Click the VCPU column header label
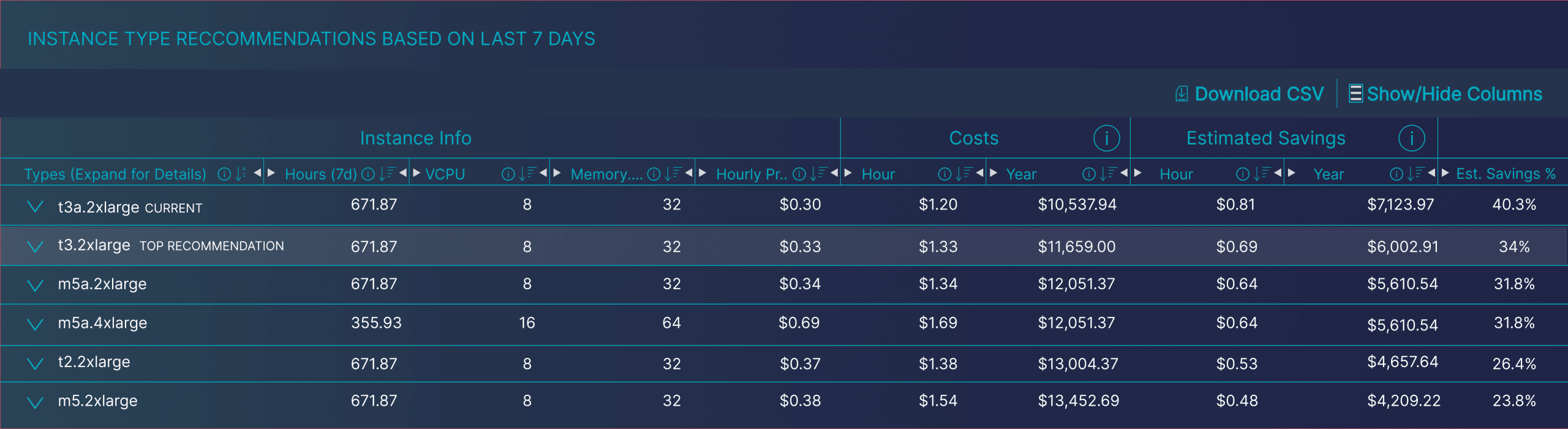The image size is (1568, 429). tap(445, 174)
